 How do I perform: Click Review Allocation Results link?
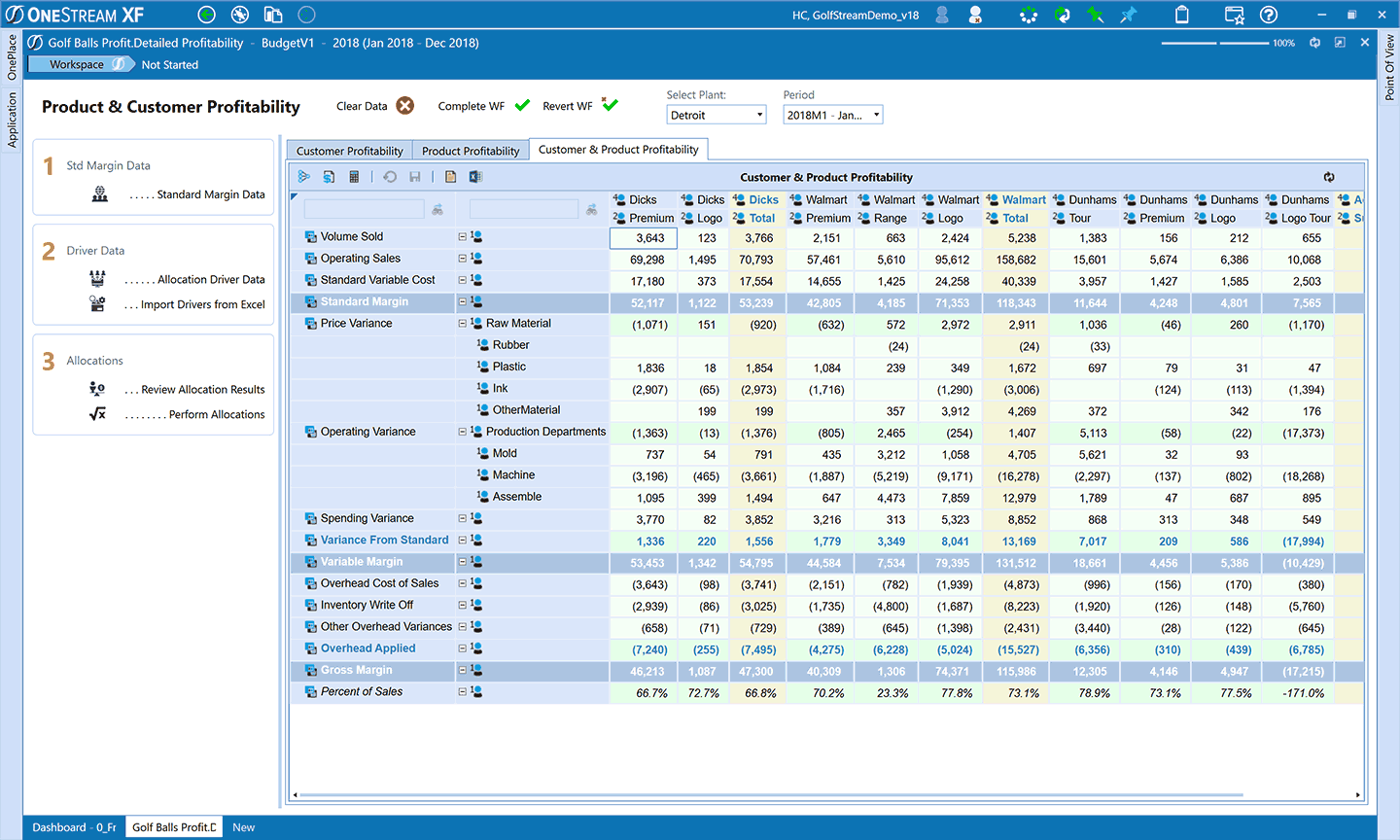(202, 389)
